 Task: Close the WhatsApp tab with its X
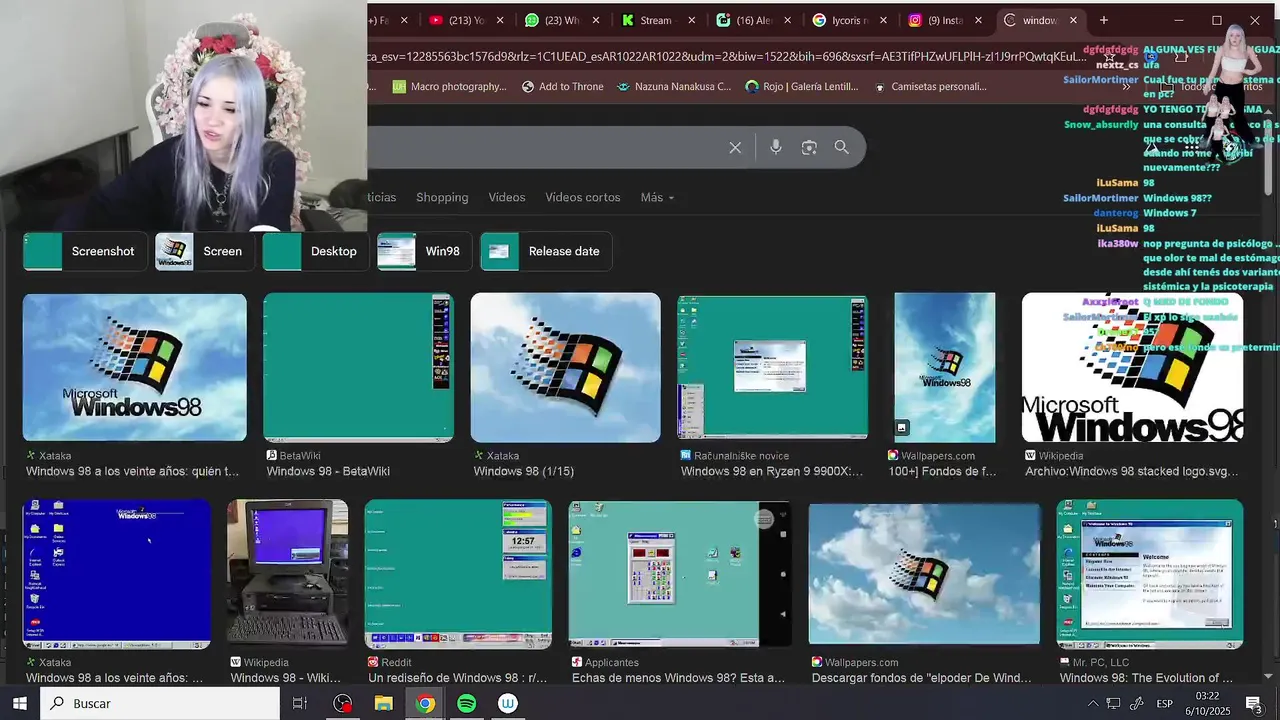(596, 20)
